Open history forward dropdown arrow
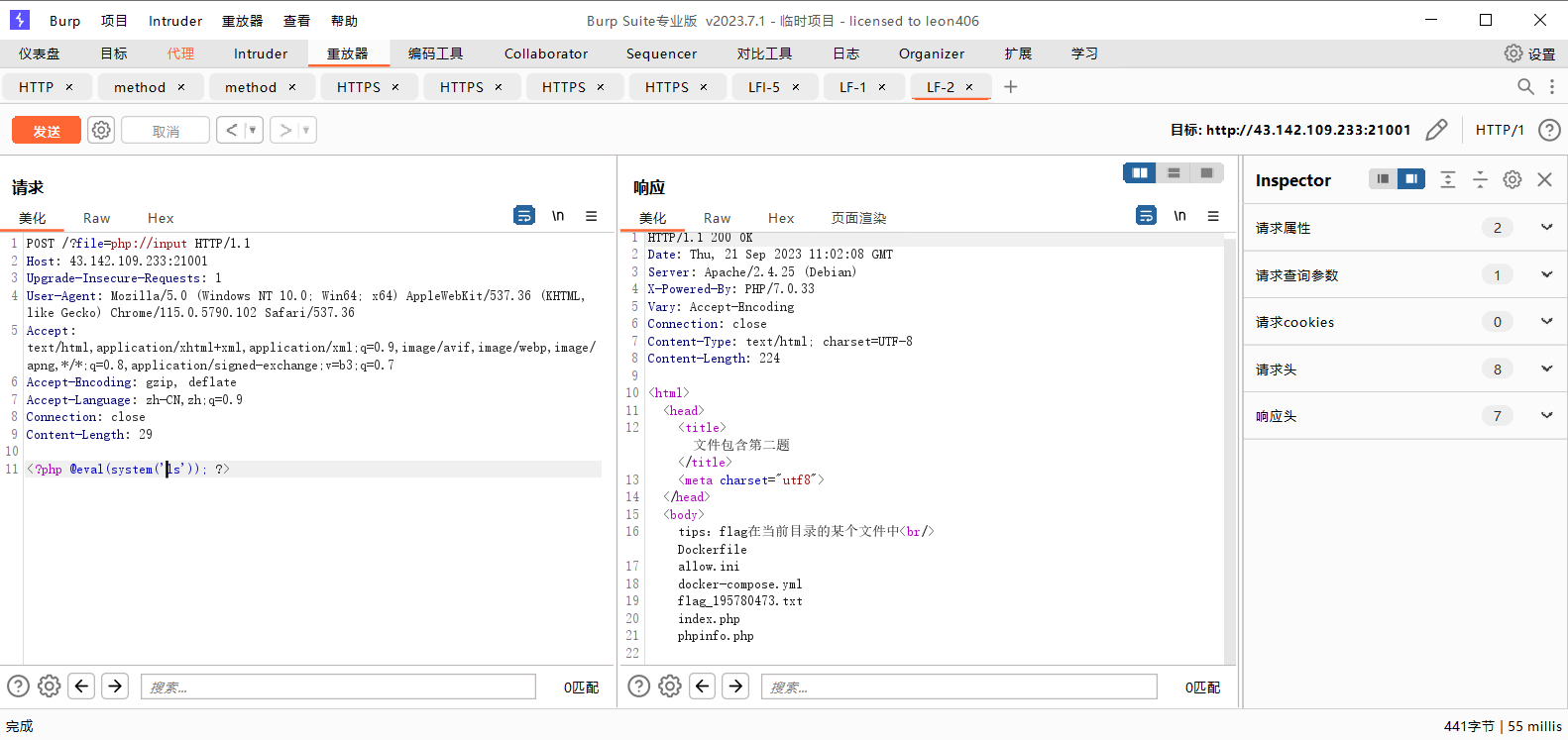 coord(306,130)
